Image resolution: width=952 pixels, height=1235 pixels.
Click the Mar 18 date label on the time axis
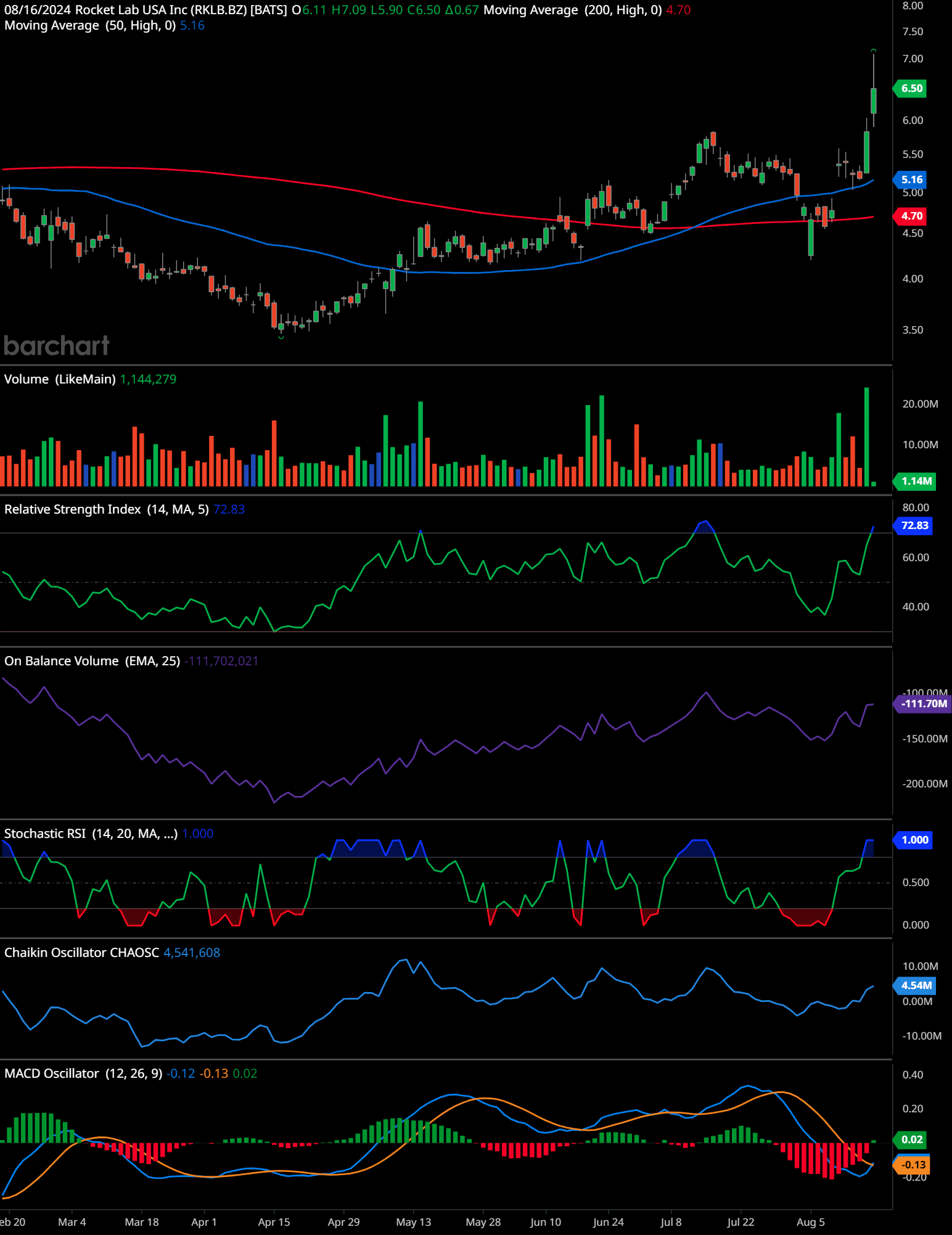[142, 1222]
